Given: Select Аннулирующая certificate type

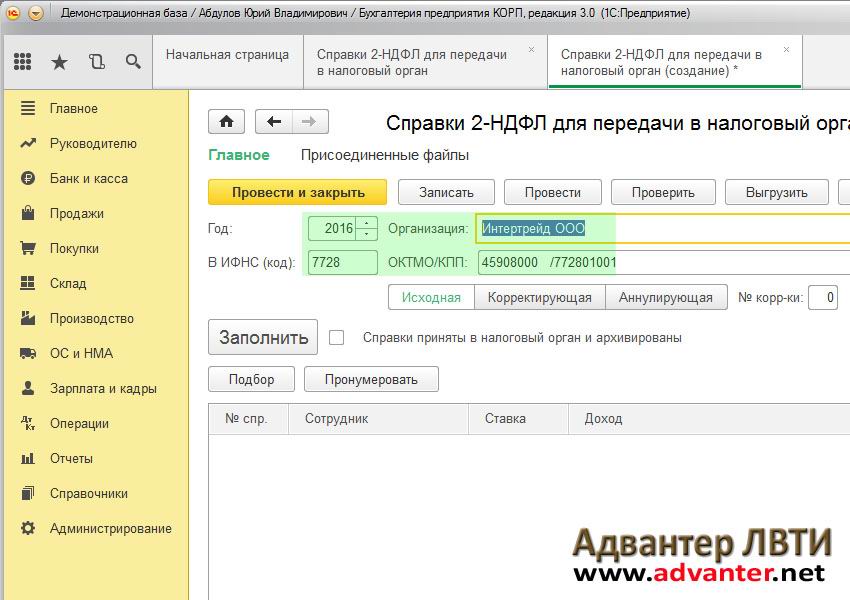Looking at the screenshot, I should pos(666,298).
